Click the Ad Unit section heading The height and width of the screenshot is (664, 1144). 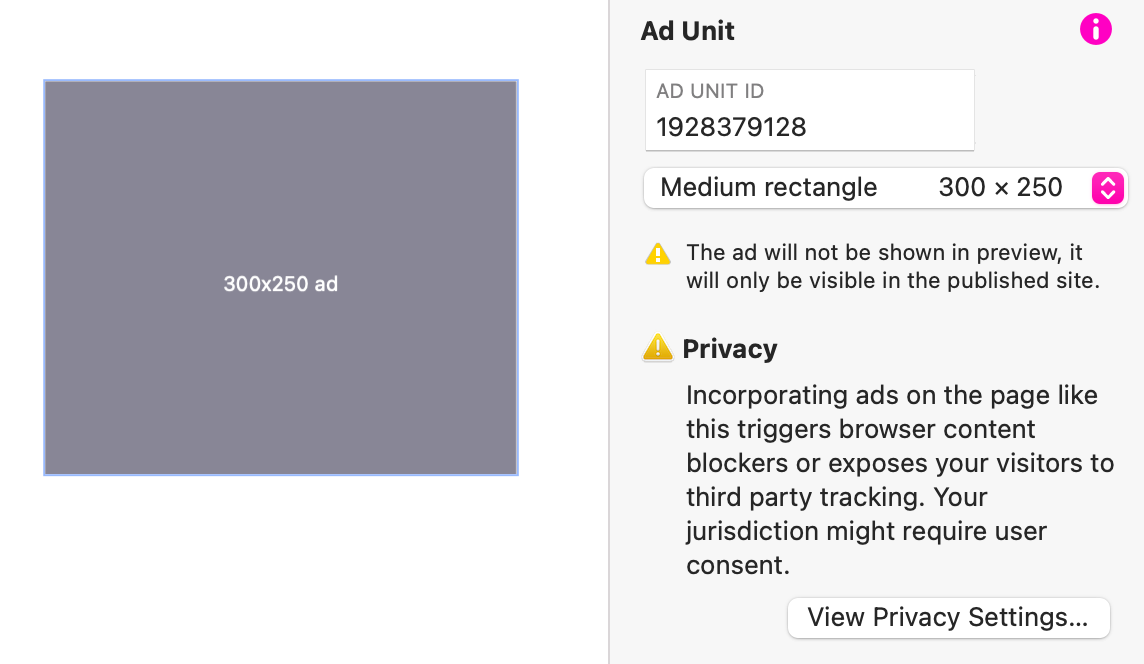click(x=688, y=31)
